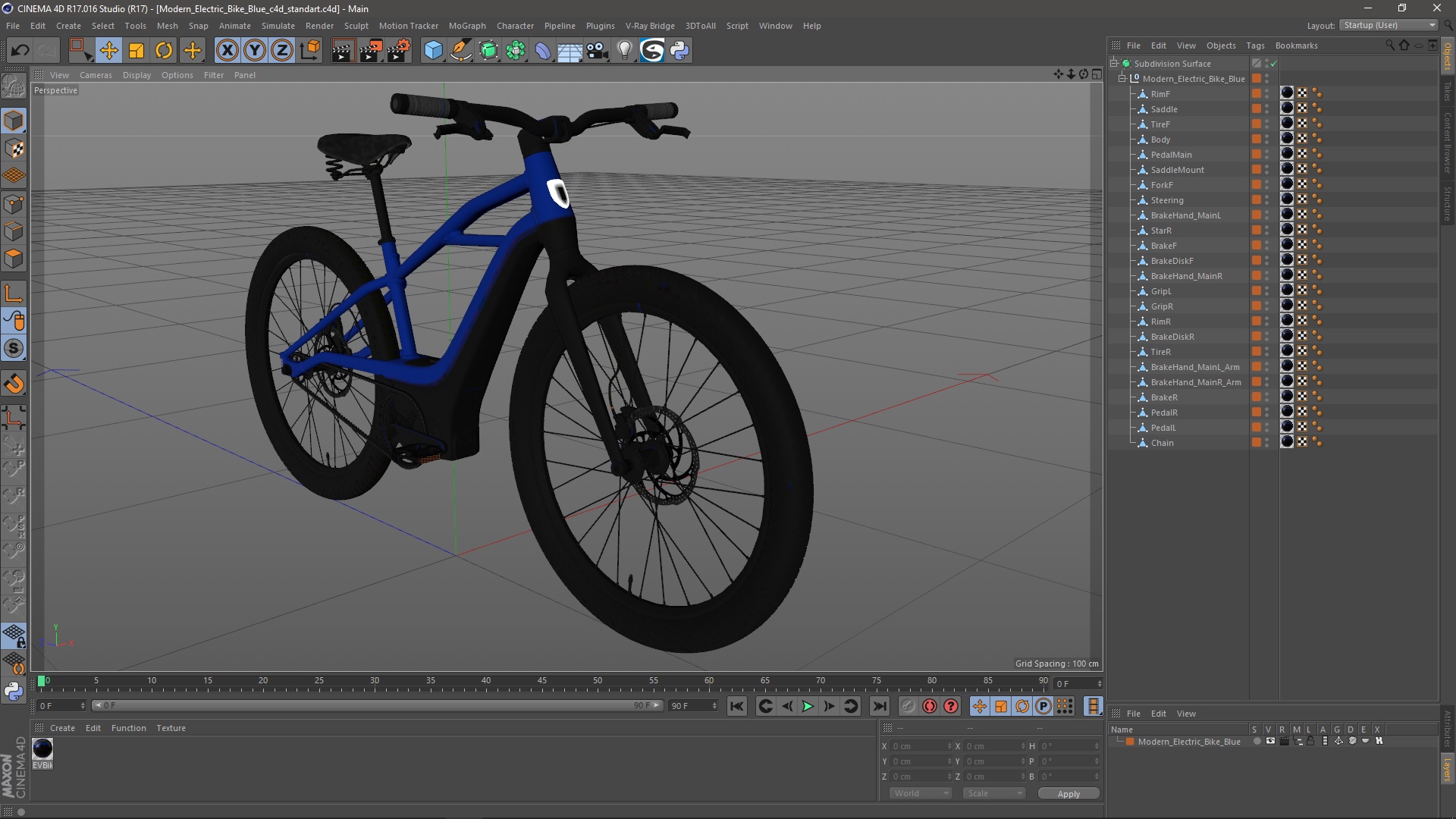Image resolution: width=1456 pixels, height=819 pixels.
Task: Add a Subdivision Surface generator icon
Action: 488,51
